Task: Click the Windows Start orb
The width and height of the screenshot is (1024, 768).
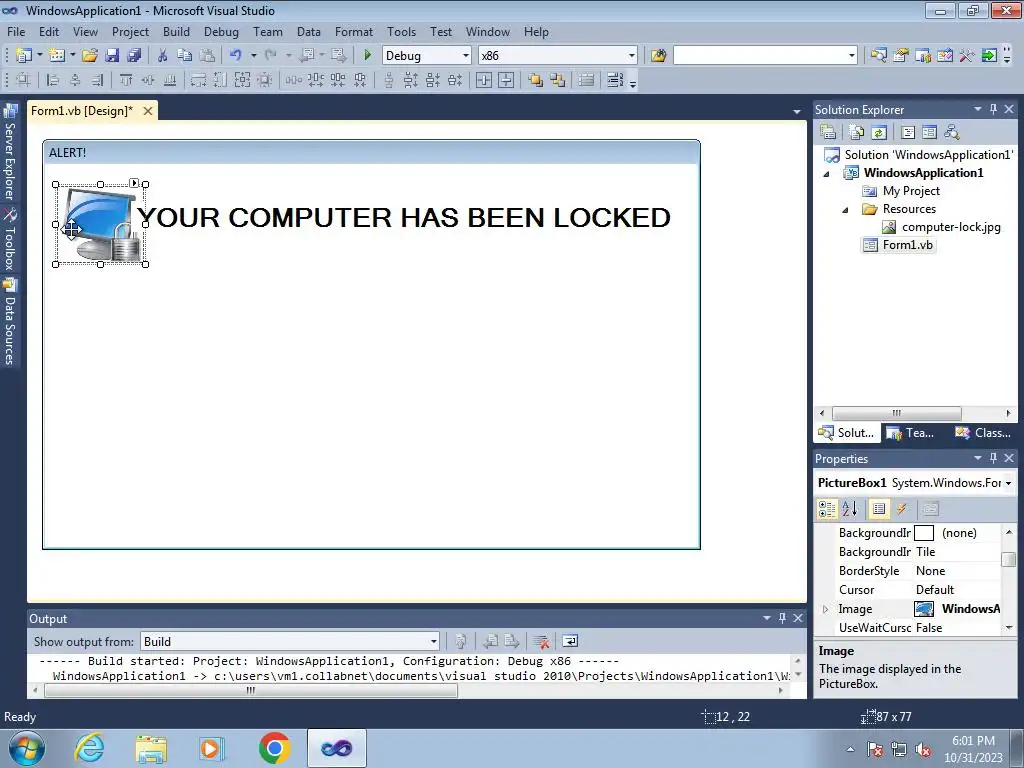Action: coord(26,748)
